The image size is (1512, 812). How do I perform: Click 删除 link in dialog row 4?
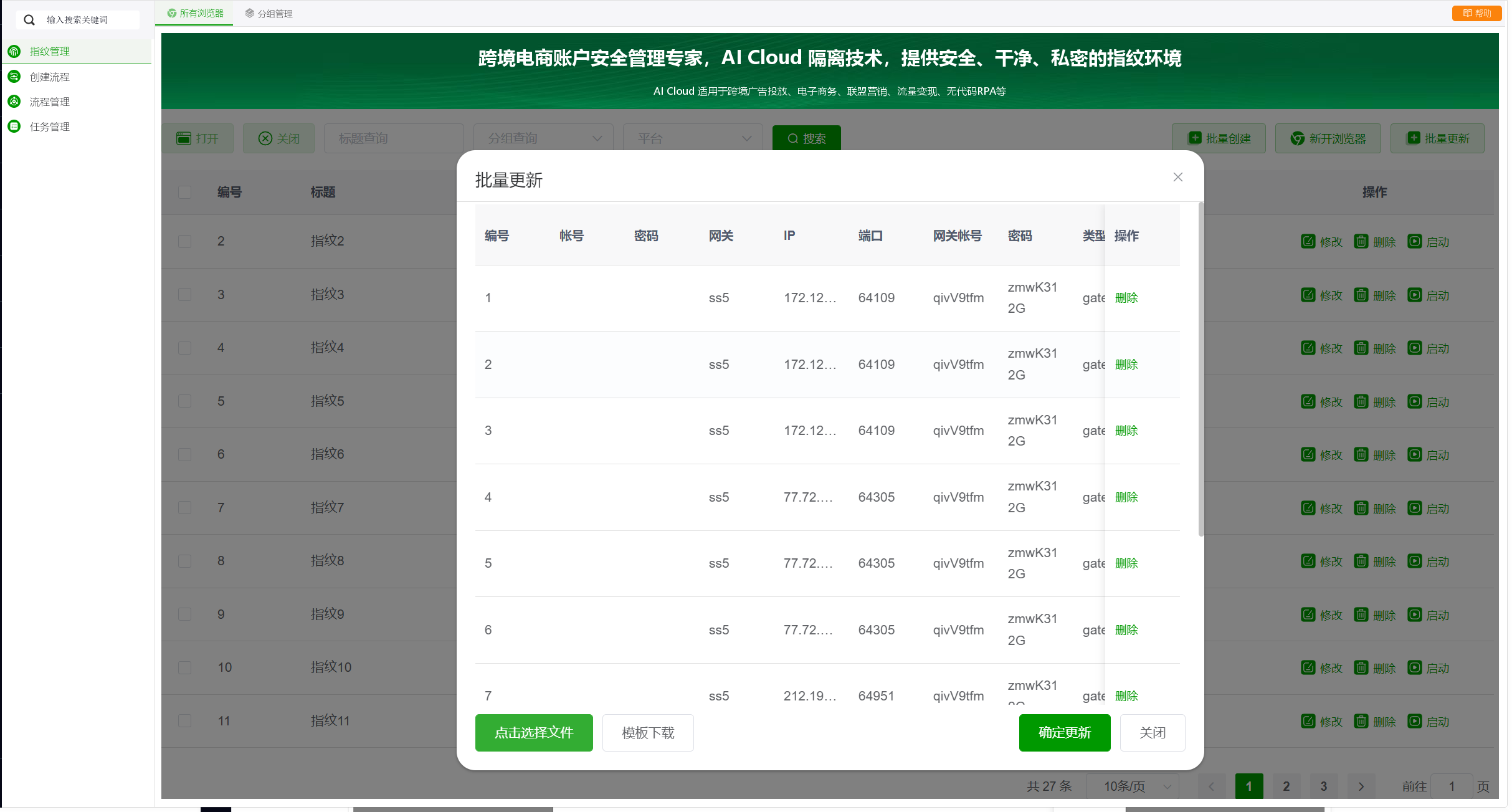(1126, 497)
